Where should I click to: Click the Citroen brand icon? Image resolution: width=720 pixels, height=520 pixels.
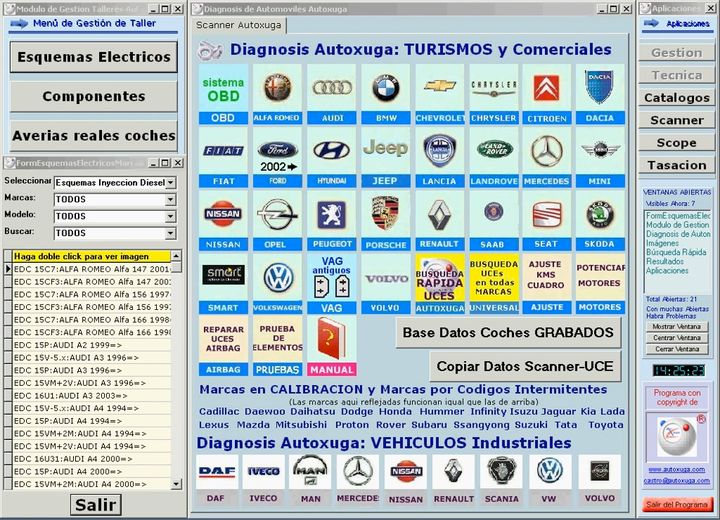(546, 88)
